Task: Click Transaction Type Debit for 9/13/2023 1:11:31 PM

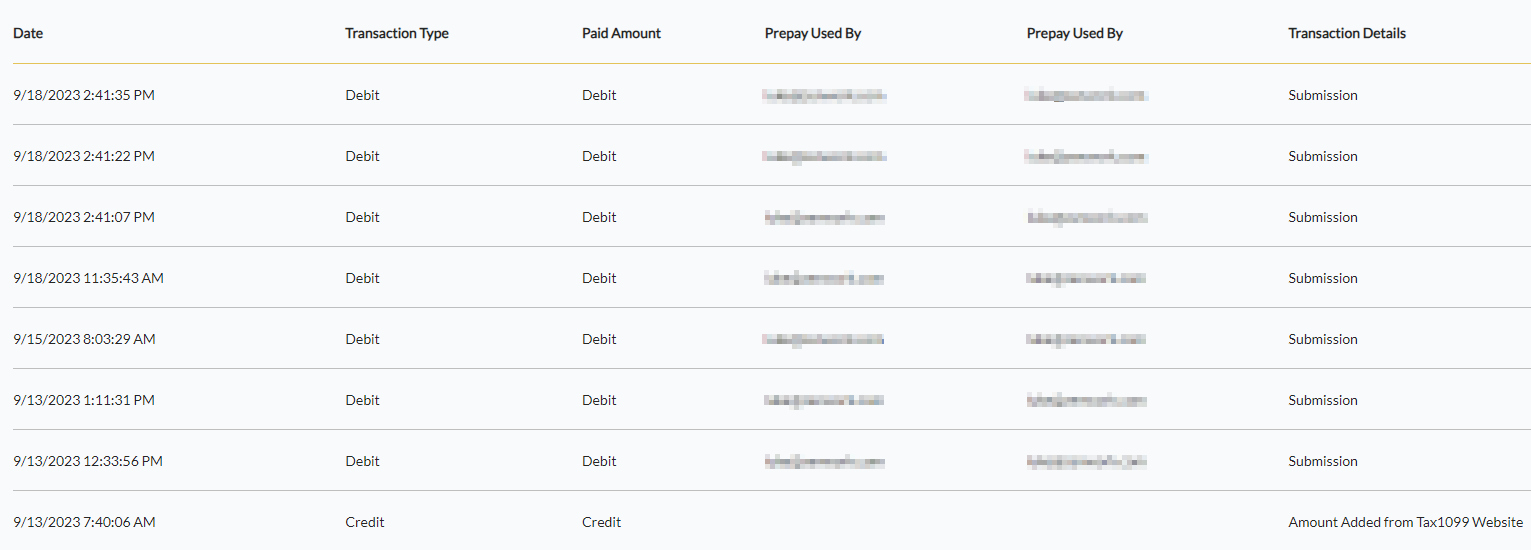Action: pyautogui.click(x=362, y=400)
